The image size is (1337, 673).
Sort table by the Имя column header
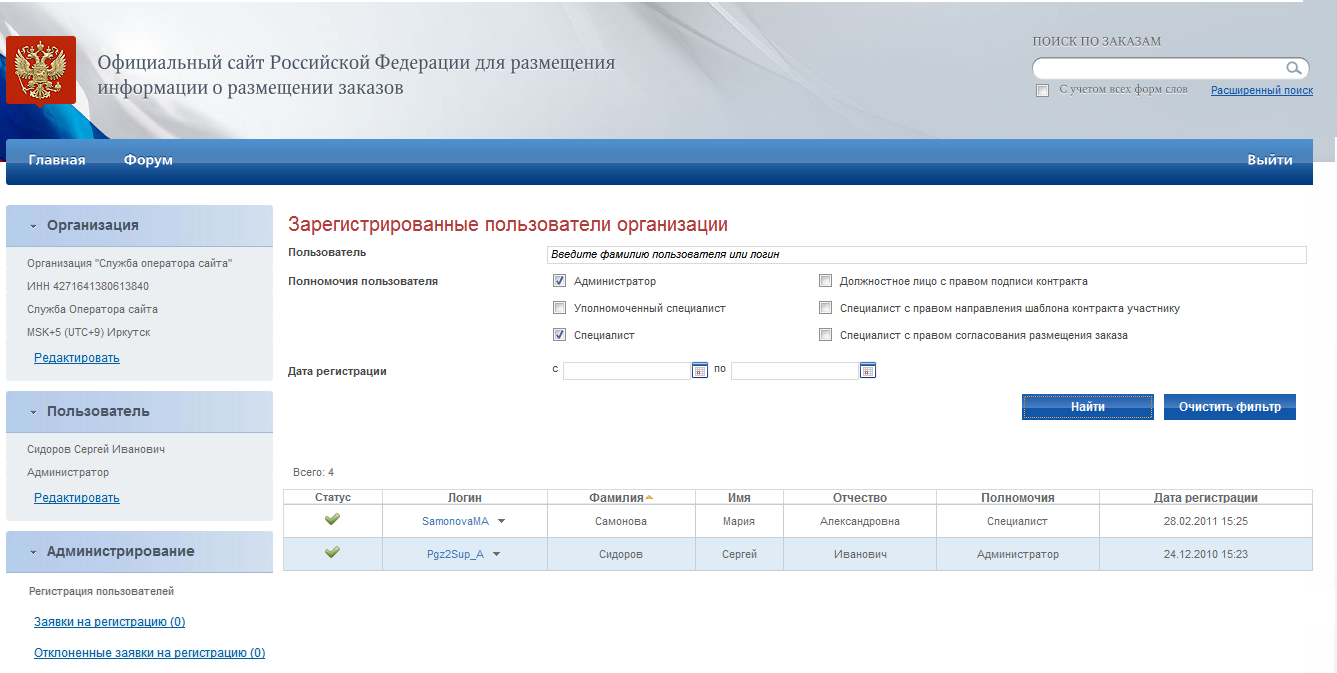click(739, 497)
